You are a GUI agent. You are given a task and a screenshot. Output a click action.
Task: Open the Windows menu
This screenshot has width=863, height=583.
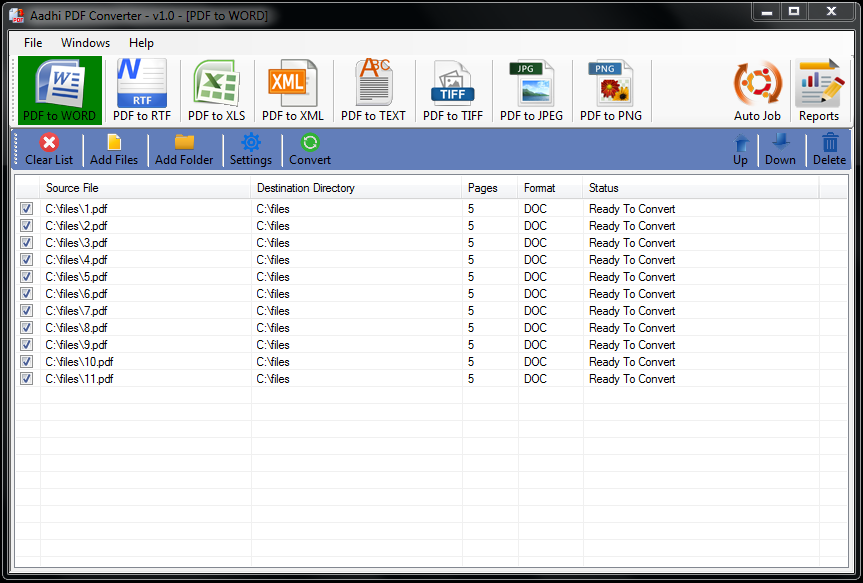pos(85,43)
